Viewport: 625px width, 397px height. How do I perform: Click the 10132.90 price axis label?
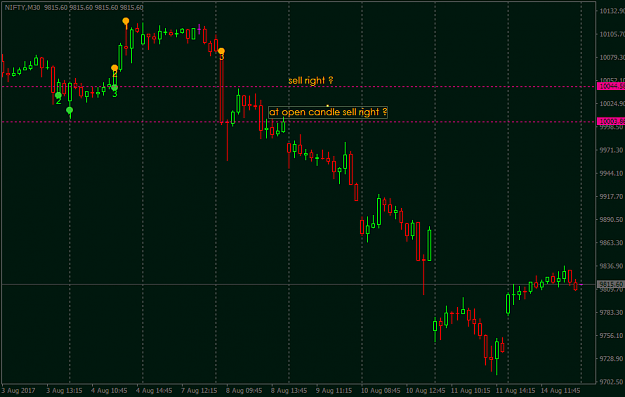(x=612, y=11)
